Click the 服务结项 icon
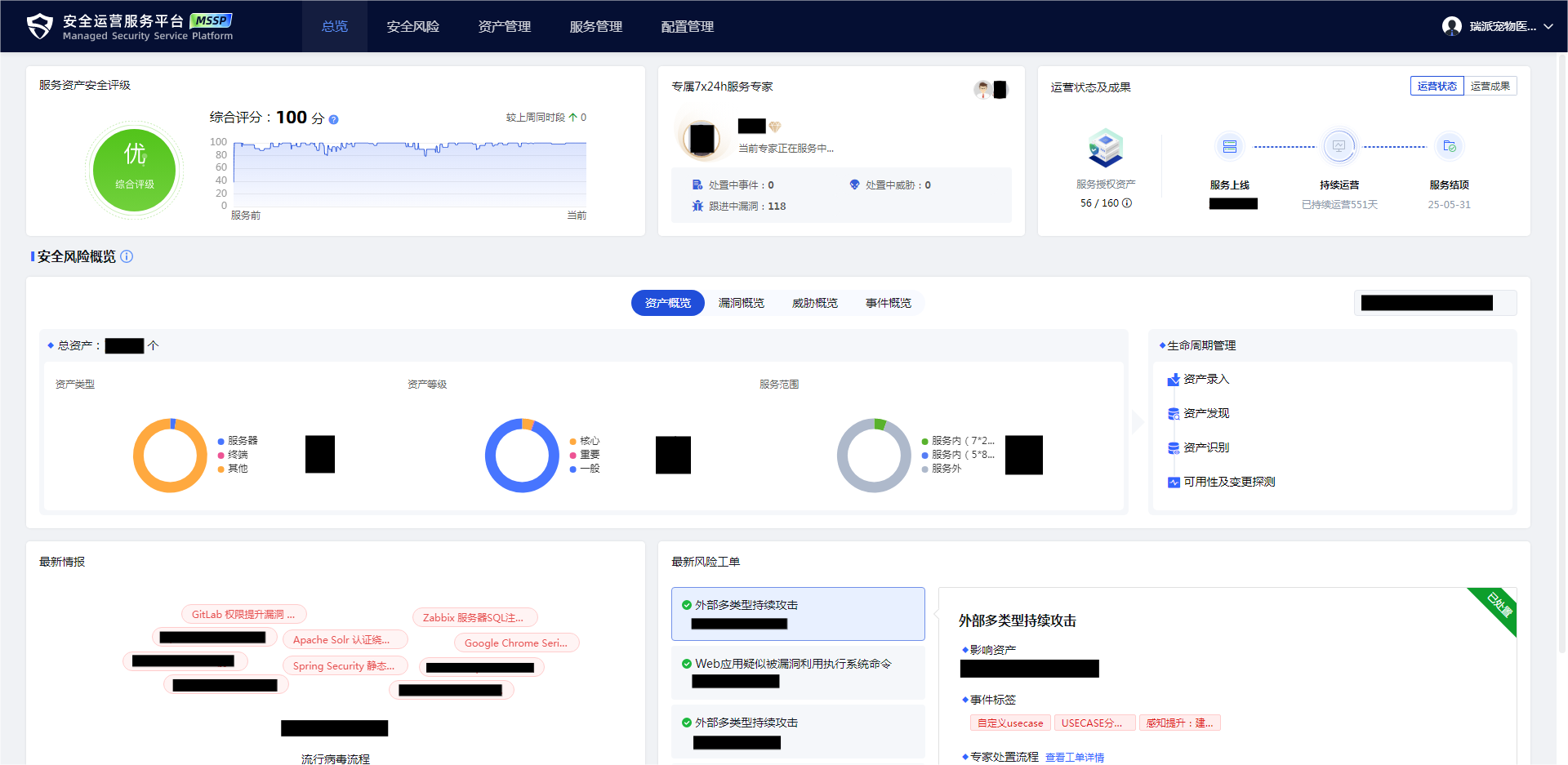The height and width of the screenshot is (765, 1568). tap(1451, 147)
